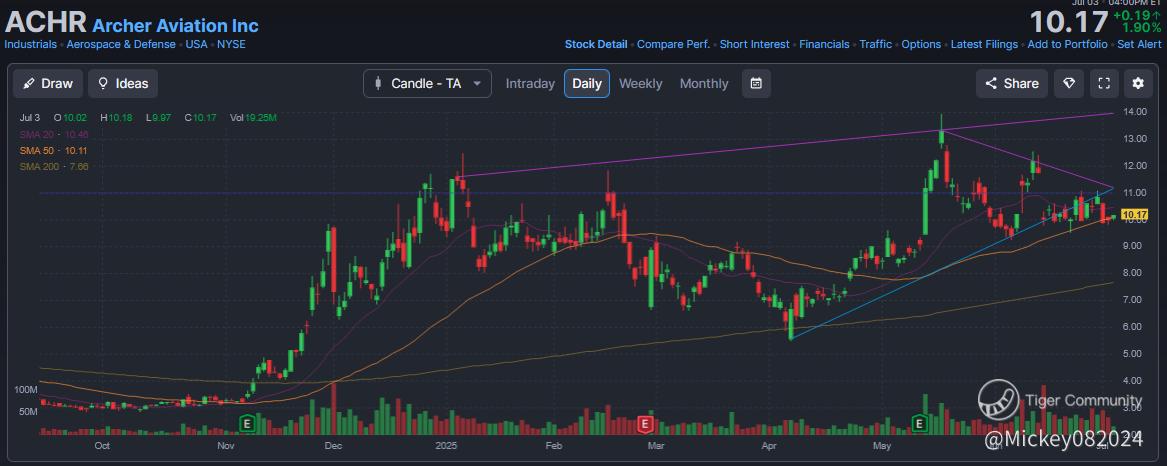The width and height of the screenshot is (1167, 466).
Task: Click the pencil icon in Draw button
Action: (x=28, y=83)
